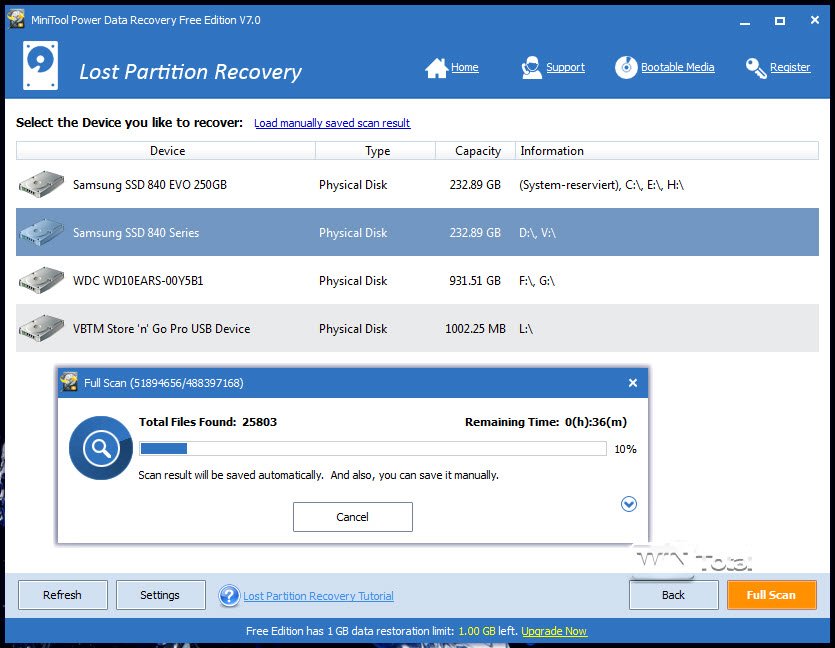Click the Samsung SSD 840 Series drive icon

tap(41, 232)
